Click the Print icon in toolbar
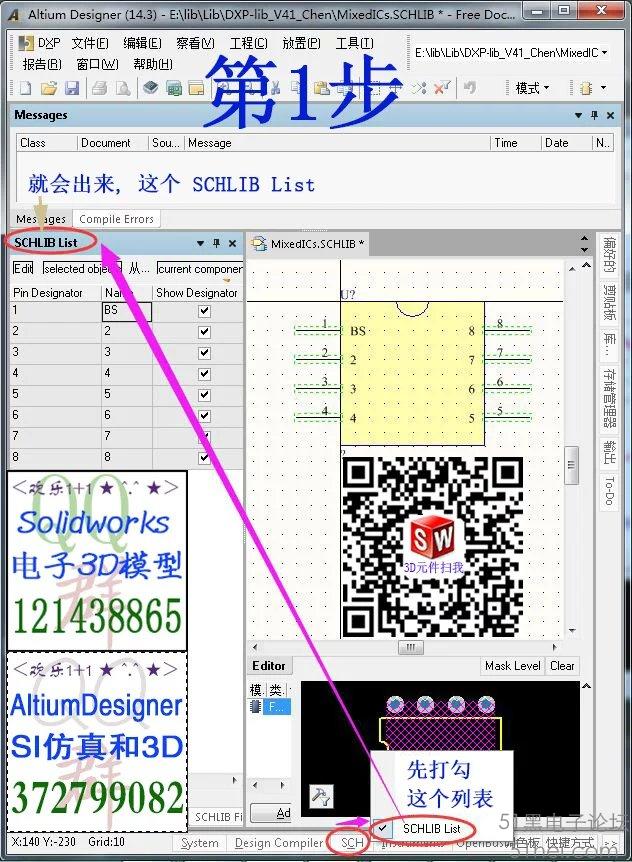The width and height of the screenshot is (632, 862). [99, 88]
